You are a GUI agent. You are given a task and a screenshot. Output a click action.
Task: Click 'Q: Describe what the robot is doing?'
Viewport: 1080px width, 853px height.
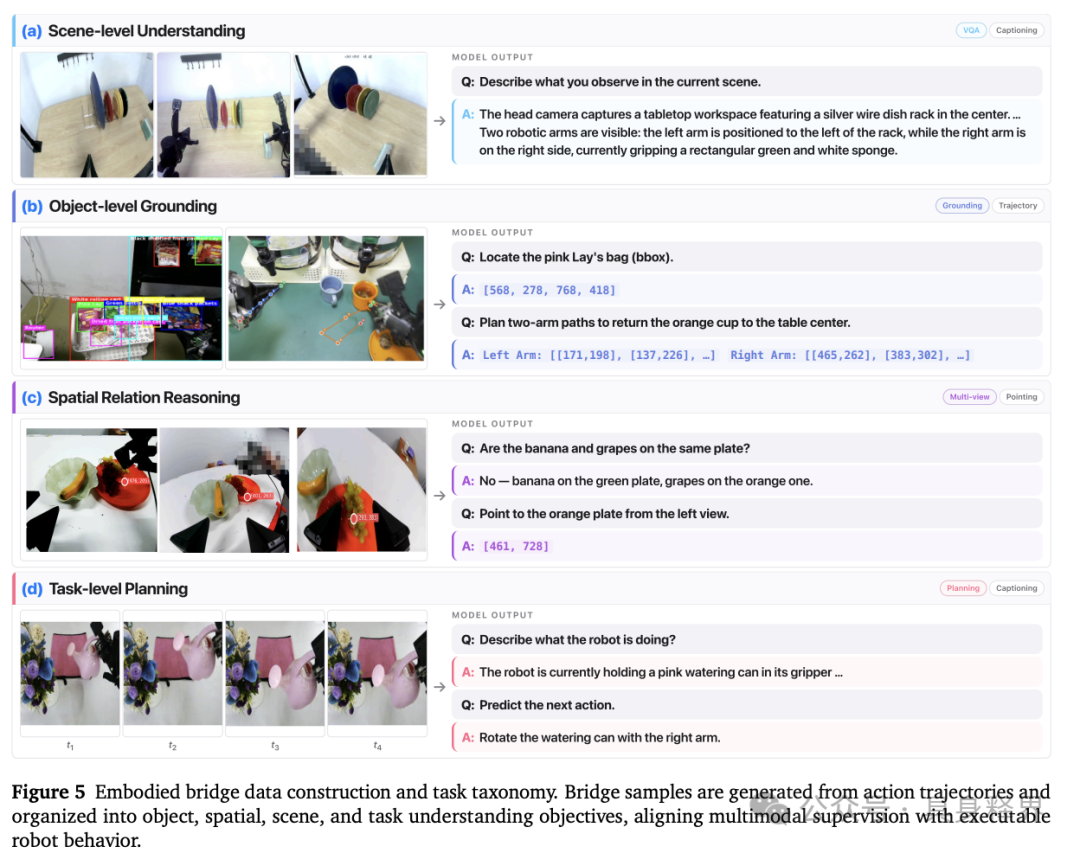[x=747, y=639]
